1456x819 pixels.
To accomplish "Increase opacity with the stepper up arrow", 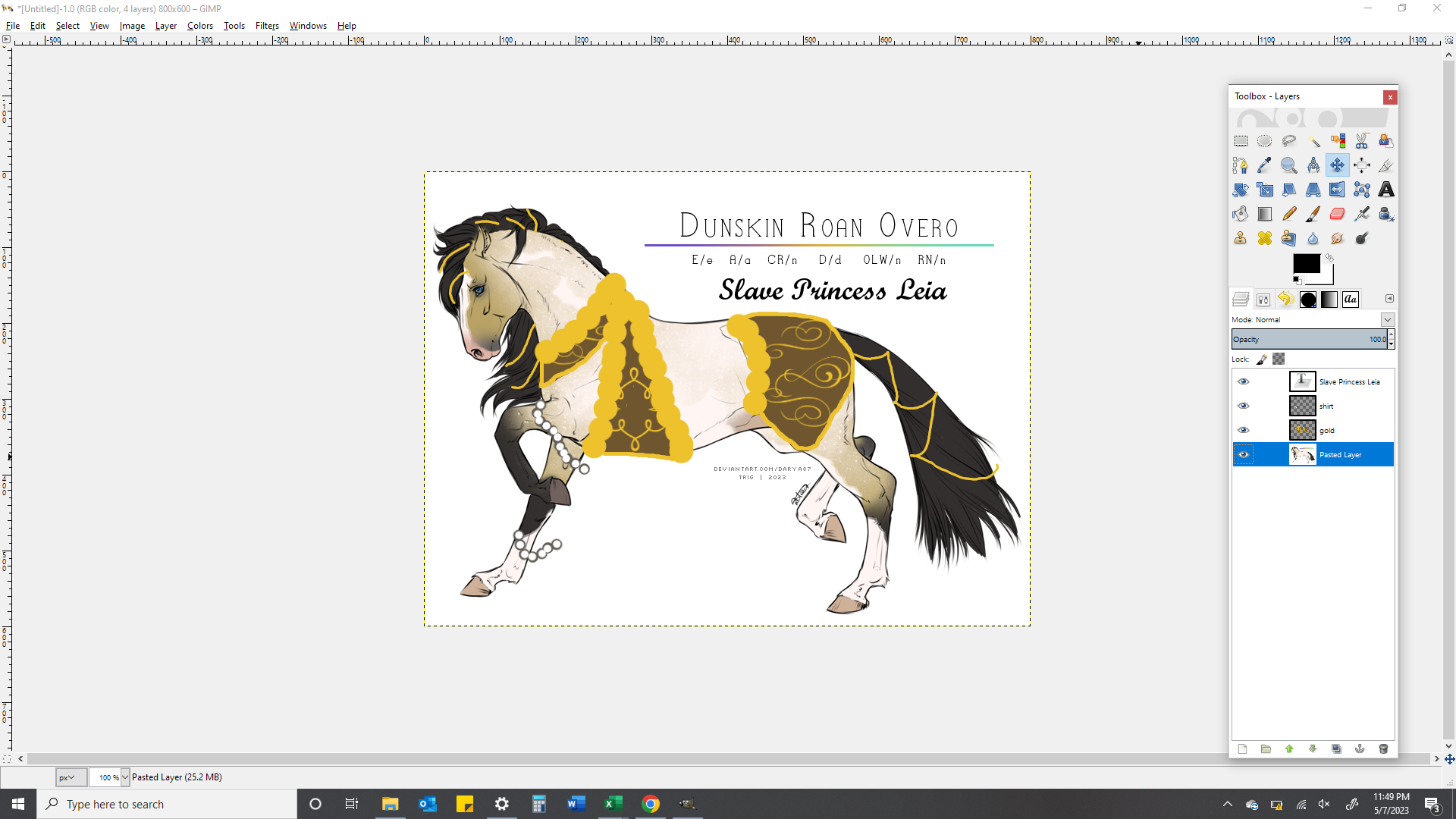I will (1392, 334).
